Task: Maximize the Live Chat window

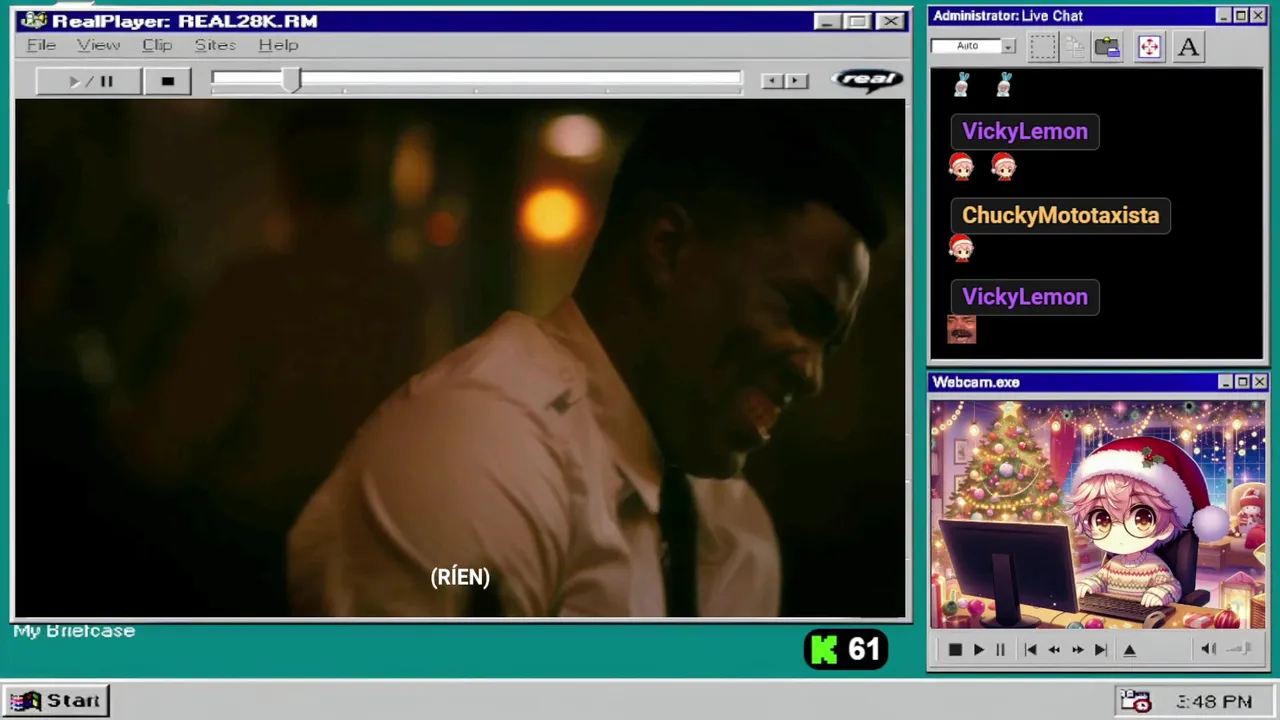Action: pos(1241,16)
